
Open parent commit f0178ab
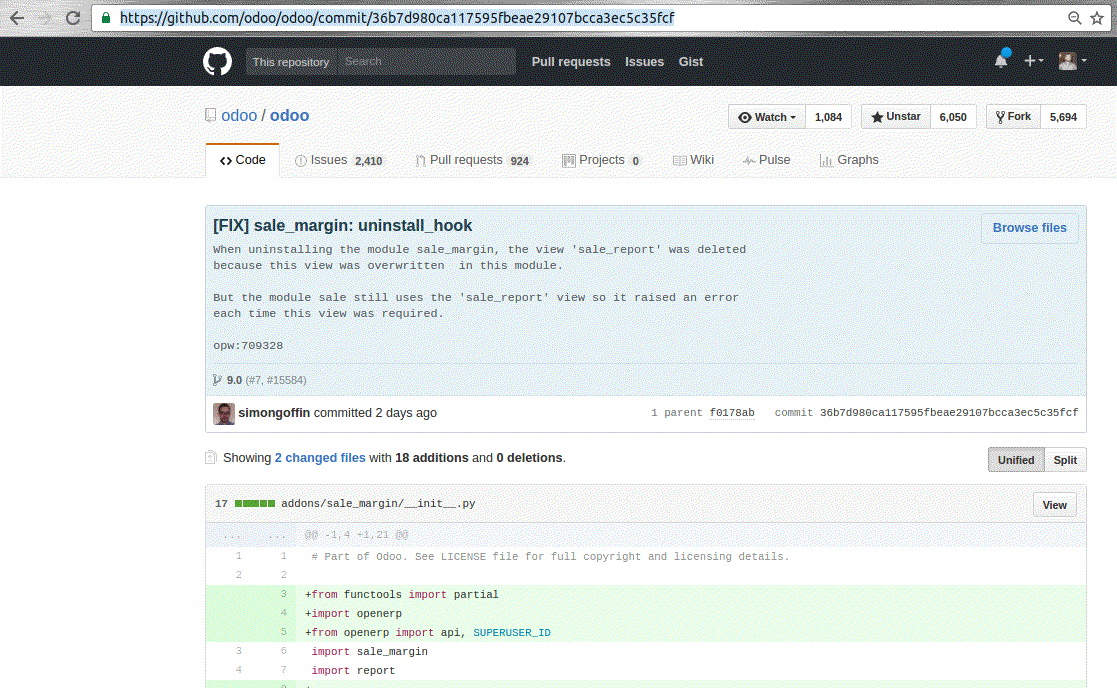point(732,413)
